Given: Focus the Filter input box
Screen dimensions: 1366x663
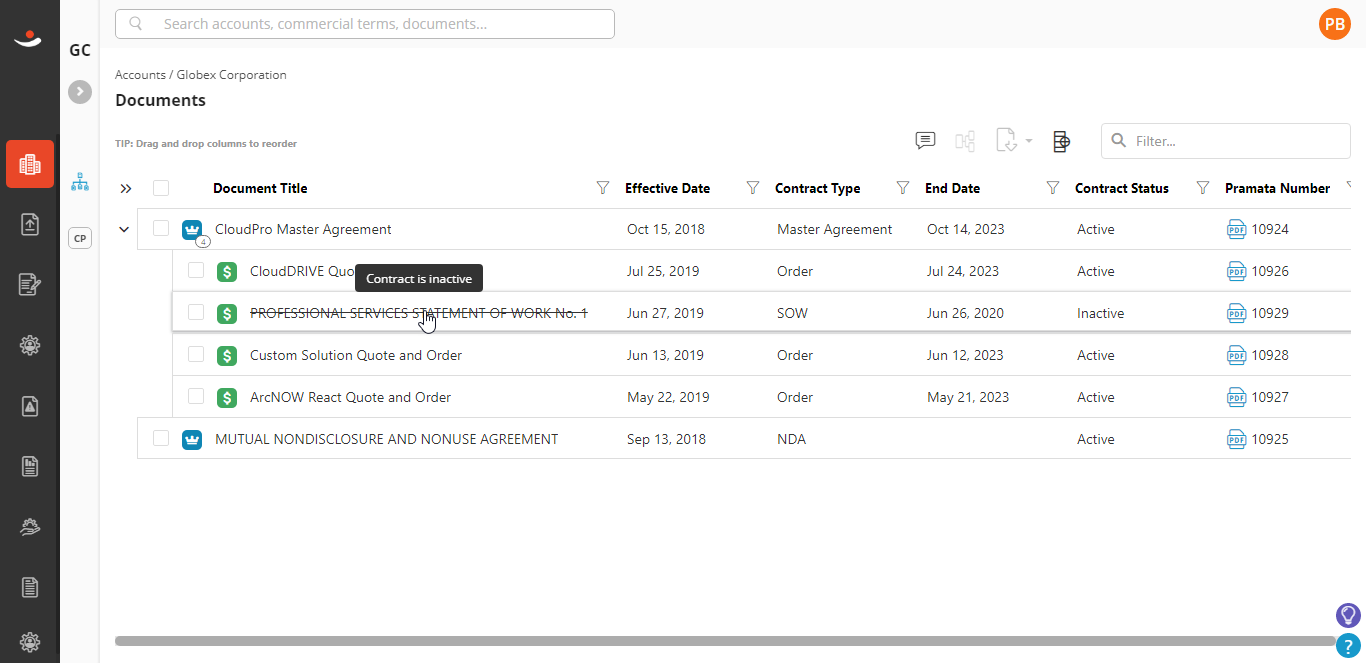Looking at the screenshot, I should (1226, 141).
